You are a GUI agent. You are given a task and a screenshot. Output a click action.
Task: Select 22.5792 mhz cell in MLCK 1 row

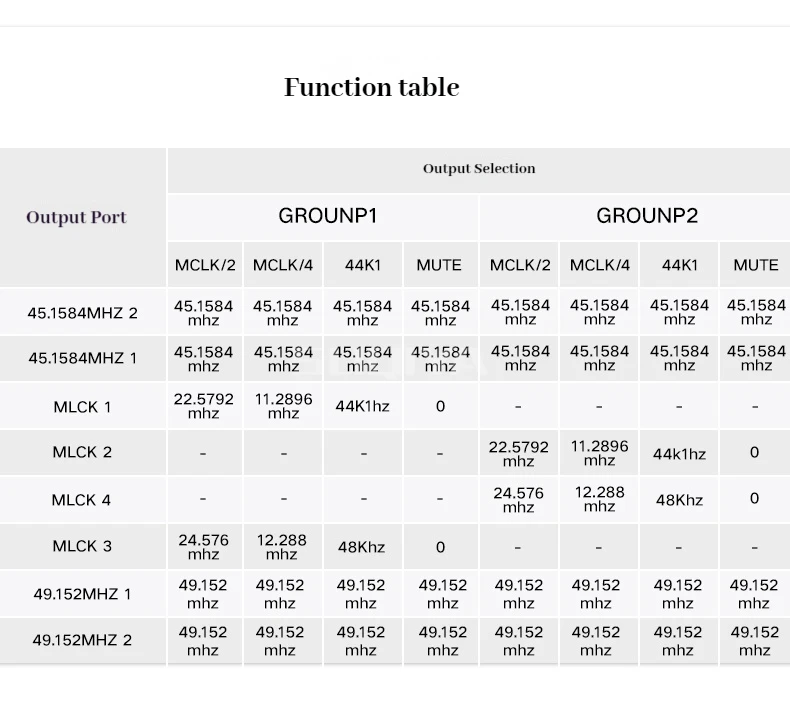click(x=204, y=406)
